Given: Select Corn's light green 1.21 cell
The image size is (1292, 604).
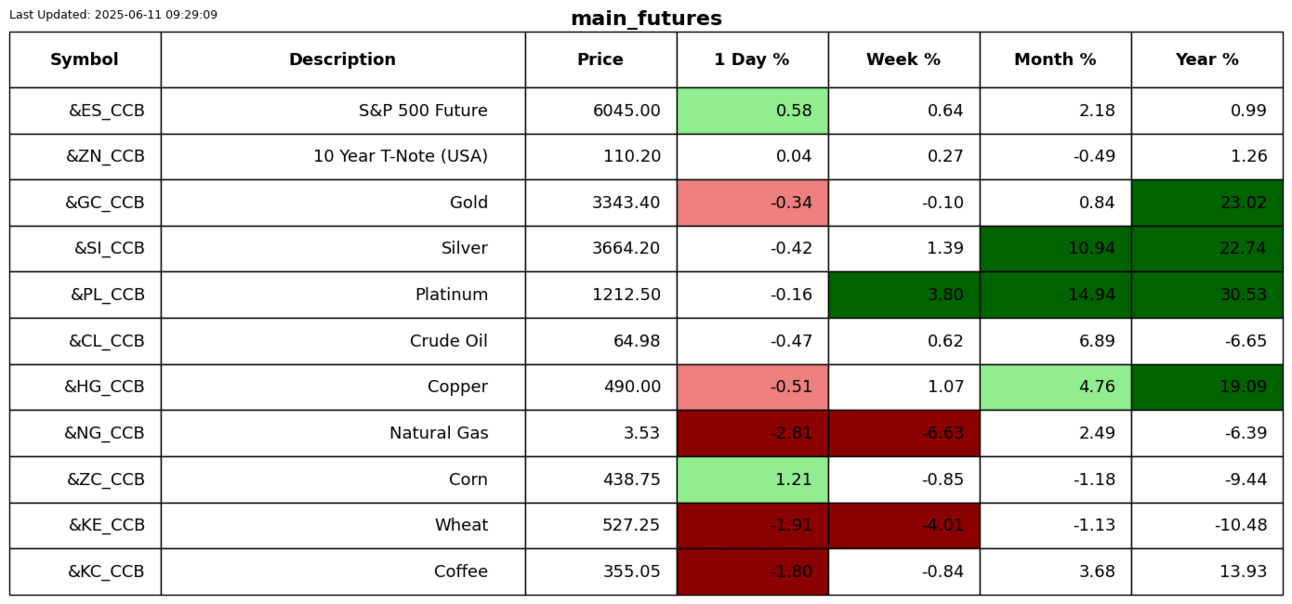Looking at the screenshot, I should point(752,480).
